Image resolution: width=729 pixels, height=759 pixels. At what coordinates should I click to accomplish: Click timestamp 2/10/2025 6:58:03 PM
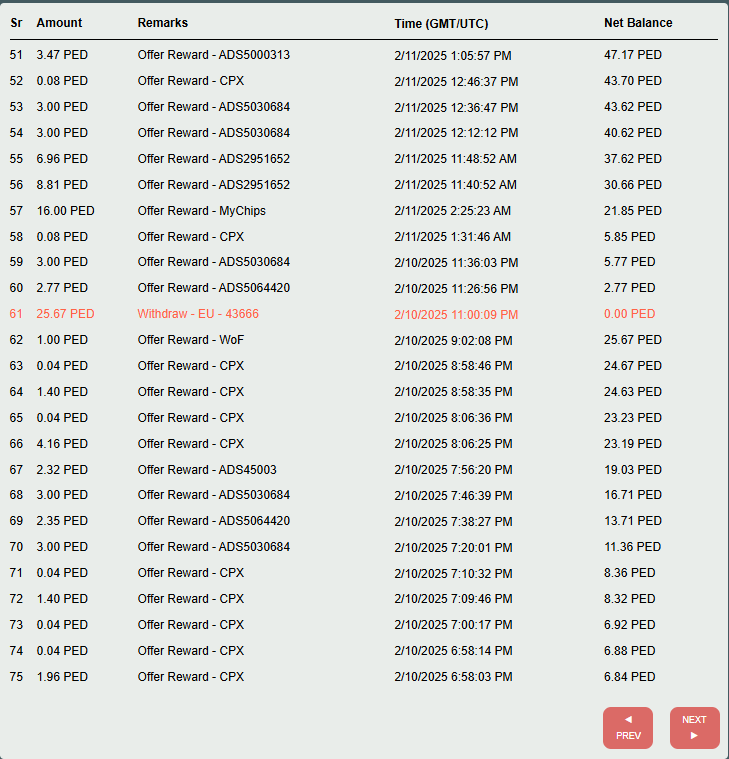pyautogui.click(x=453, y=677)
